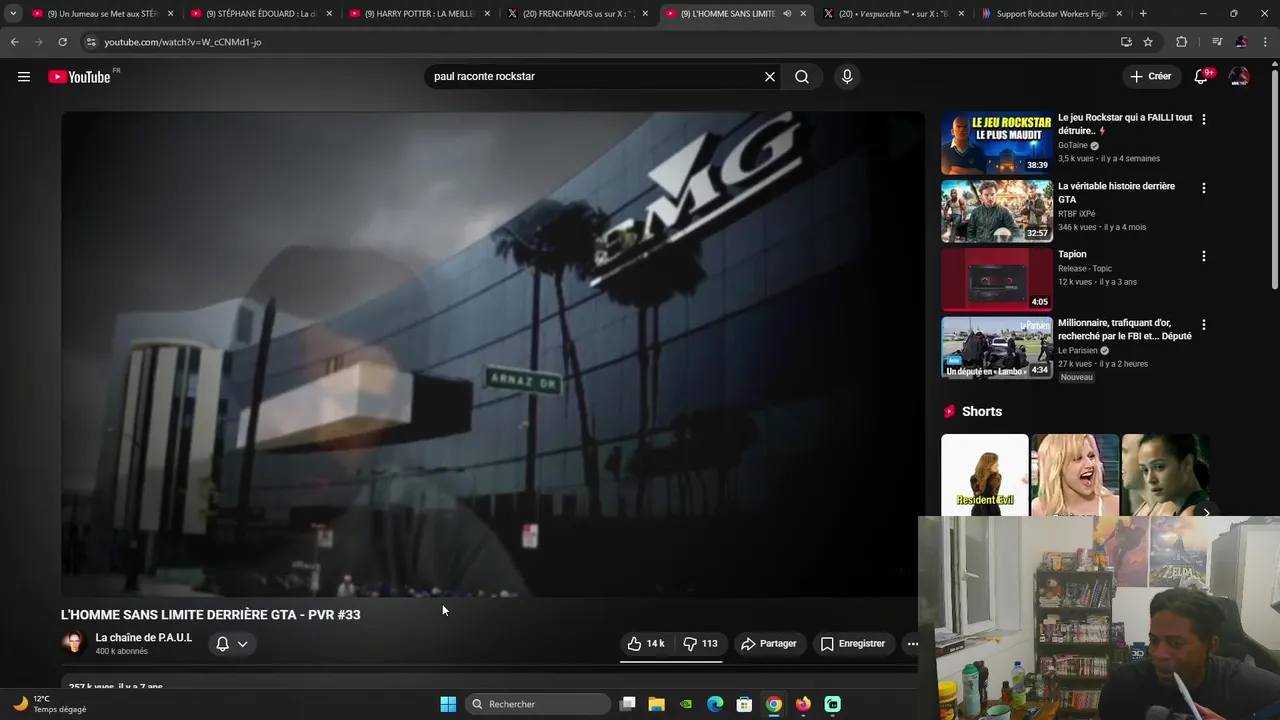Open Firefox from the taskbar
The width and height of the screenshot is (1280, 720).
click(x=803, y=704)
